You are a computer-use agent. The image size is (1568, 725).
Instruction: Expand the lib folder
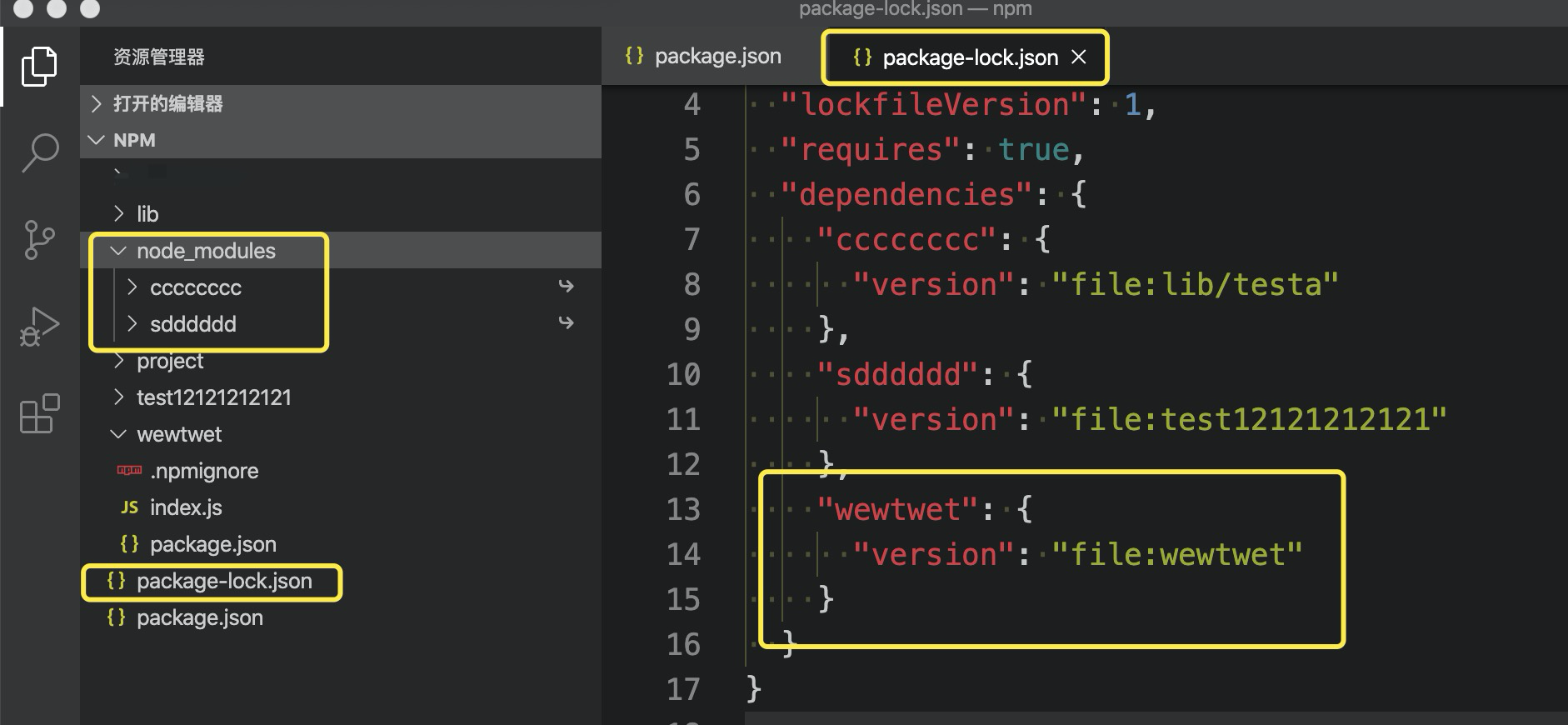point(147,214)
